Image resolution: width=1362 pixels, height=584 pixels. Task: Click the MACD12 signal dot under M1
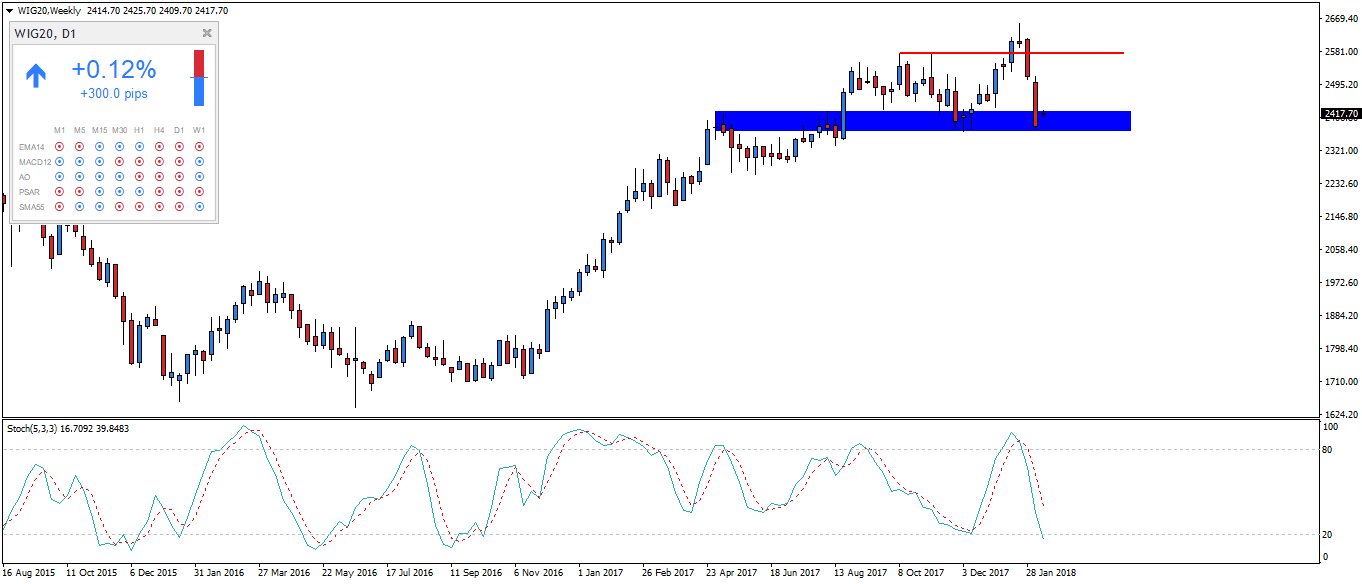(59, 161)
